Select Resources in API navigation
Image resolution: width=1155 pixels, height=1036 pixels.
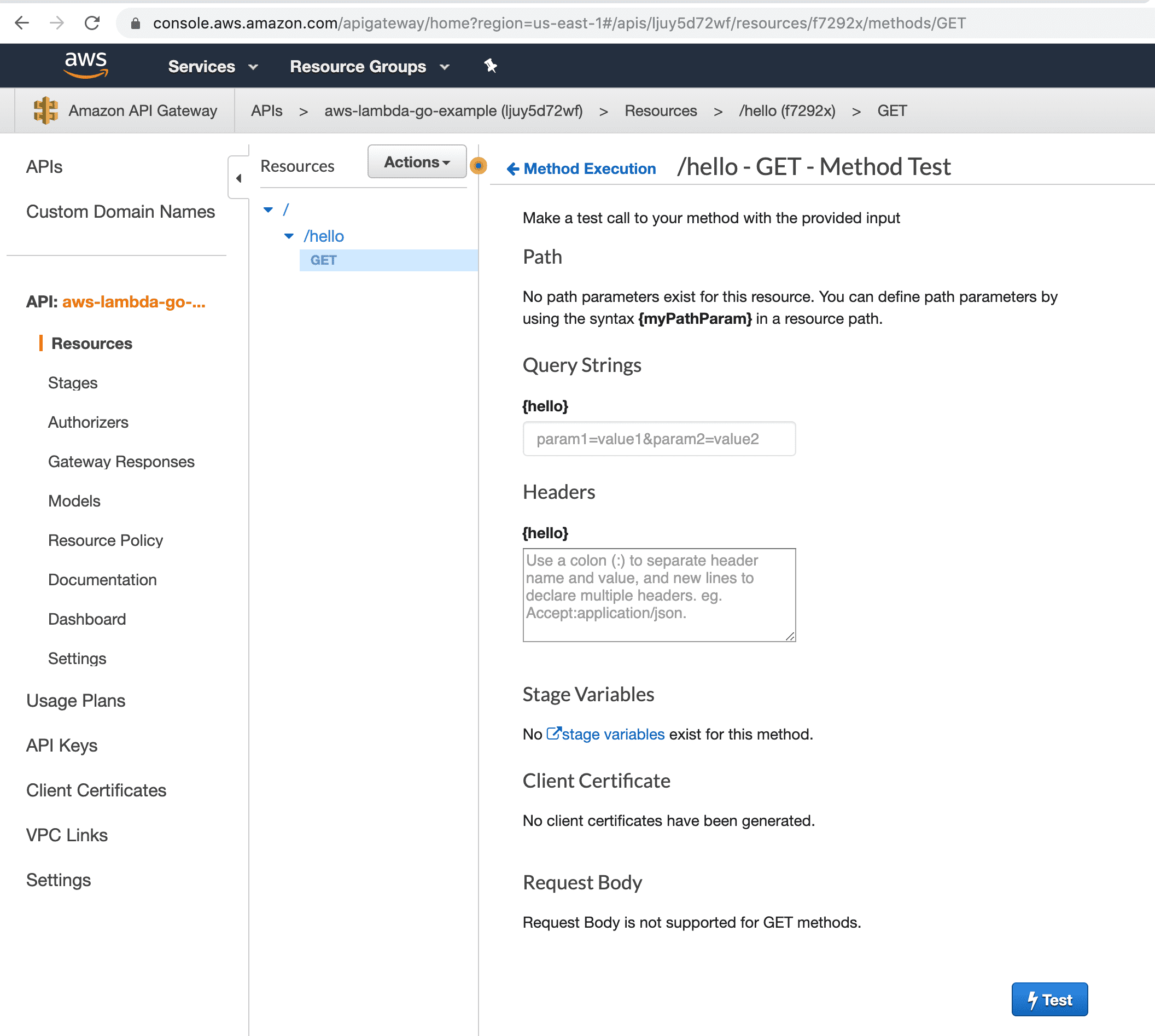[92, 344]
